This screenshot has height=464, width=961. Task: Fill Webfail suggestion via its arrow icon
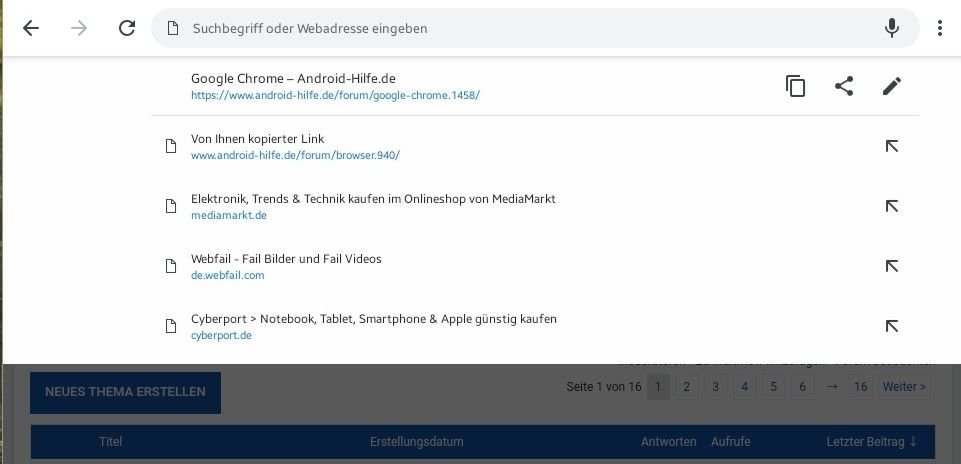892,266
